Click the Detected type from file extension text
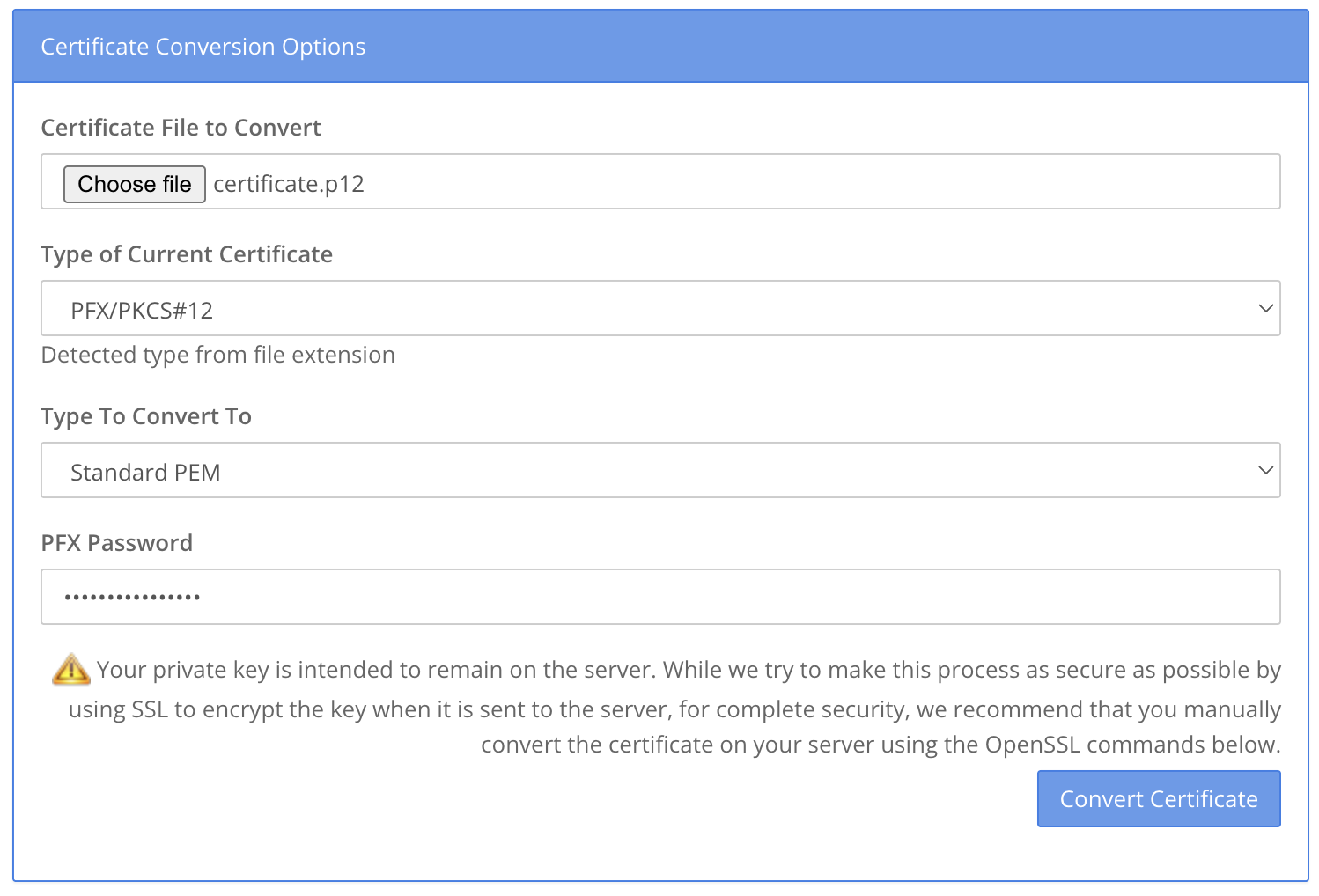This screenshot has width=1319, height=896. pos(217,355)
